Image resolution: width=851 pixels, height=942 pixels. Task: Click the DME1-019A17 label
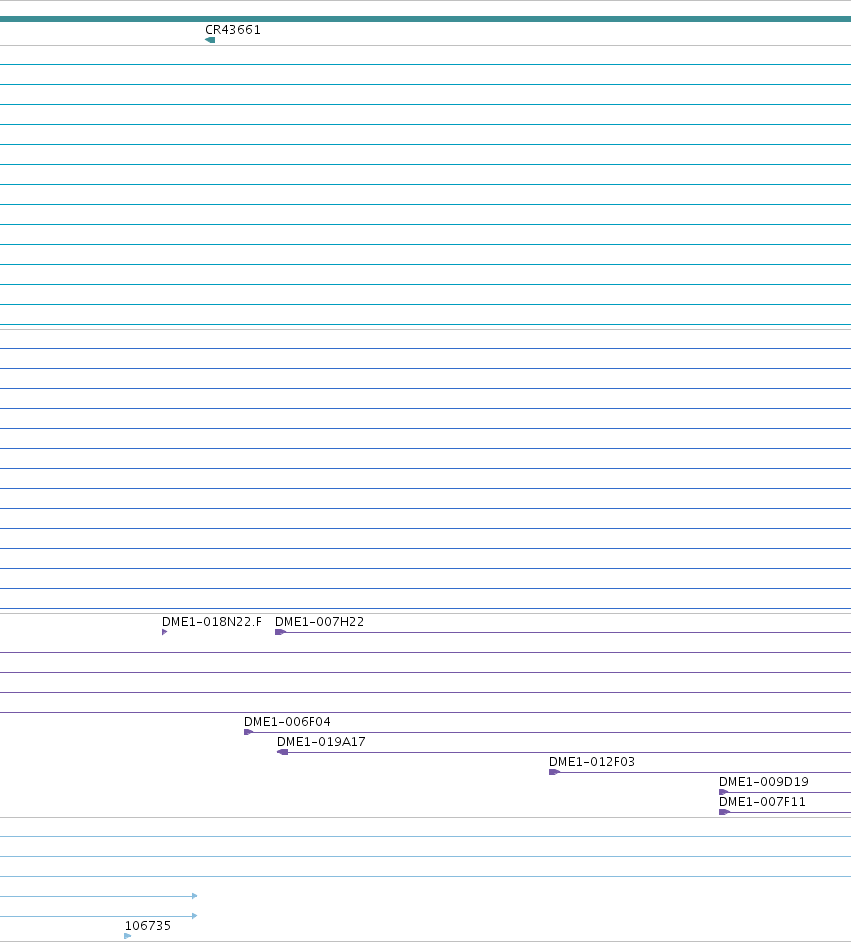[x=321, y=741]
